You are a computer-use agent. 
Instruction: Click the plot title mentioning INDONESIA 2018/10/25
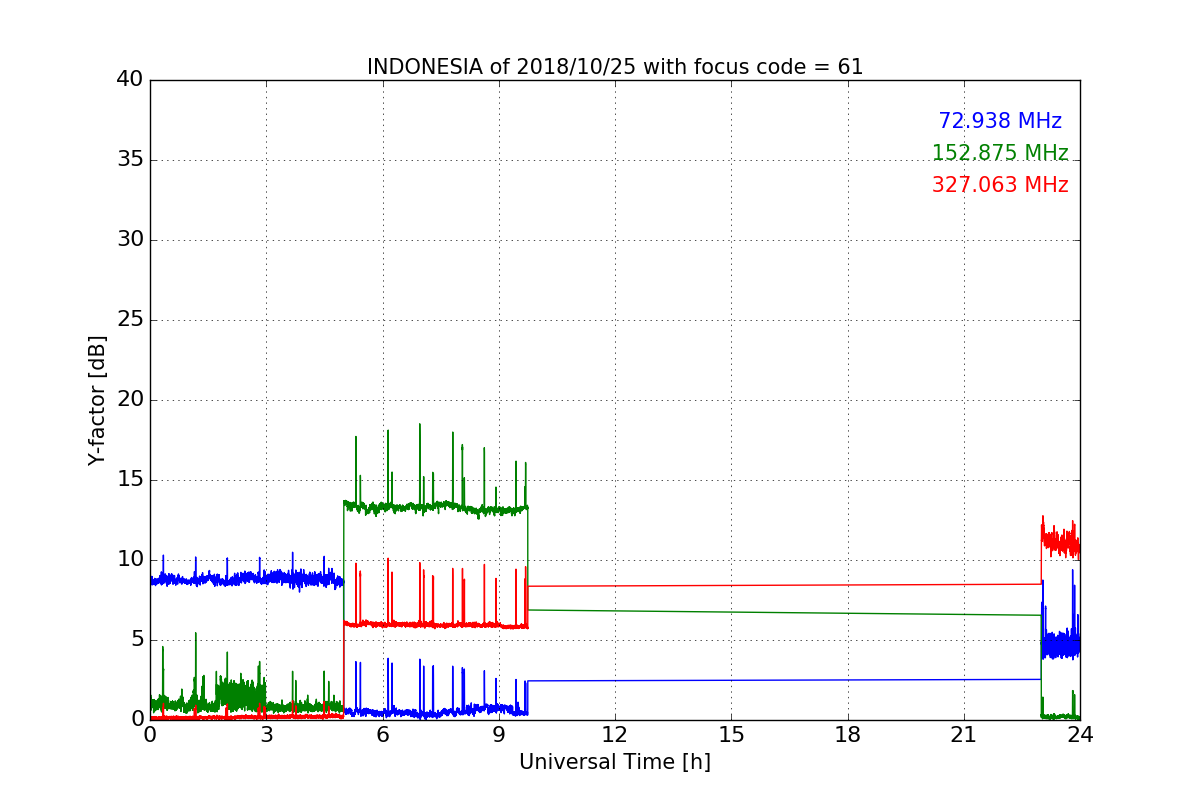[x=615, y=67]
